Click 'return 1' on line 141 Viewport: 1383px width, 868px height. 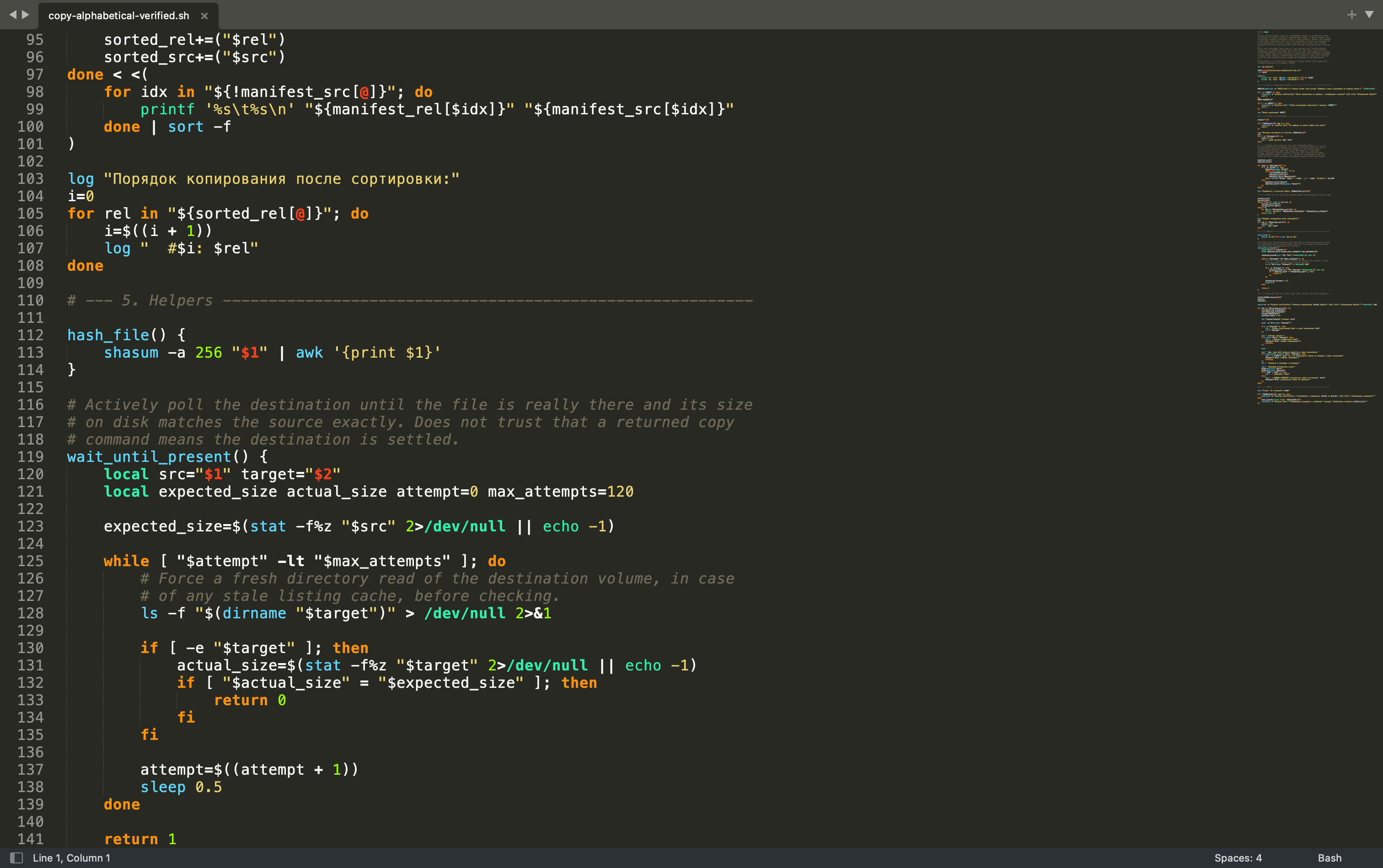[140, 839]
